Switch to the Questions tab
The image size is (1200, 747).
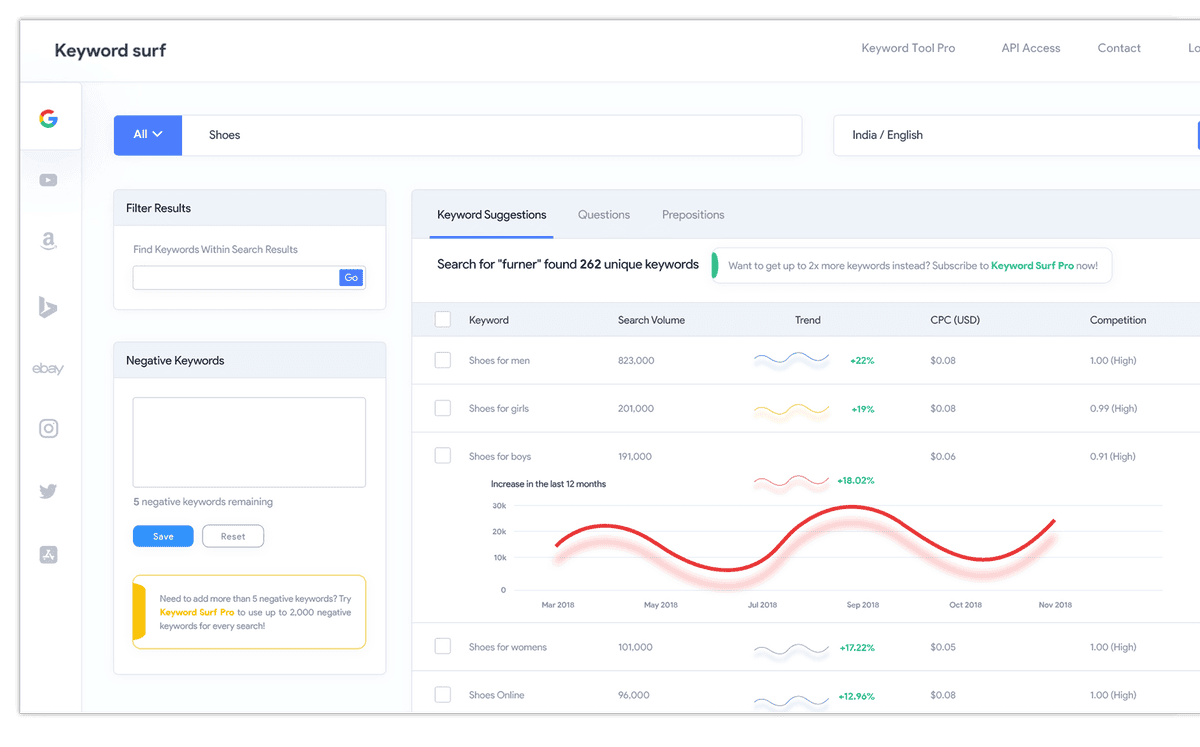(x=603, y=214)
